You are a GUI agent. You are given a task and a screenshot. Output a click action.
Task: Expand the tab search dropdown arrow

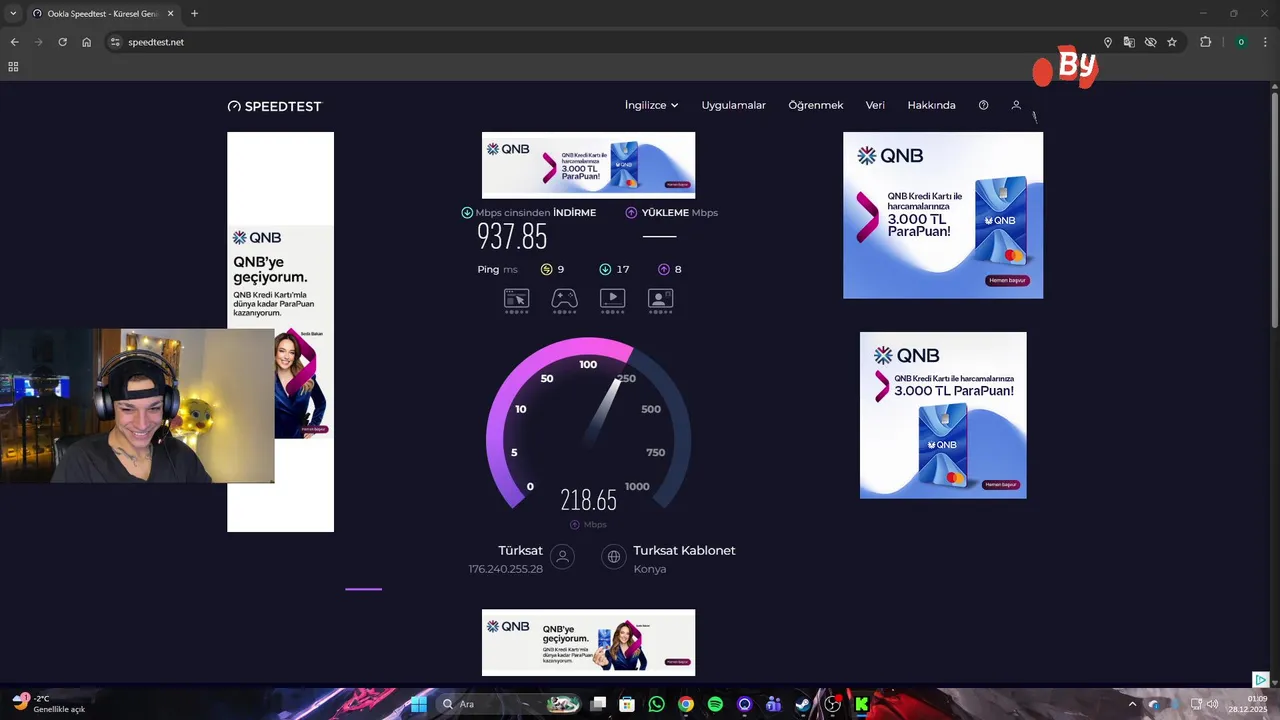click(13, 13)
